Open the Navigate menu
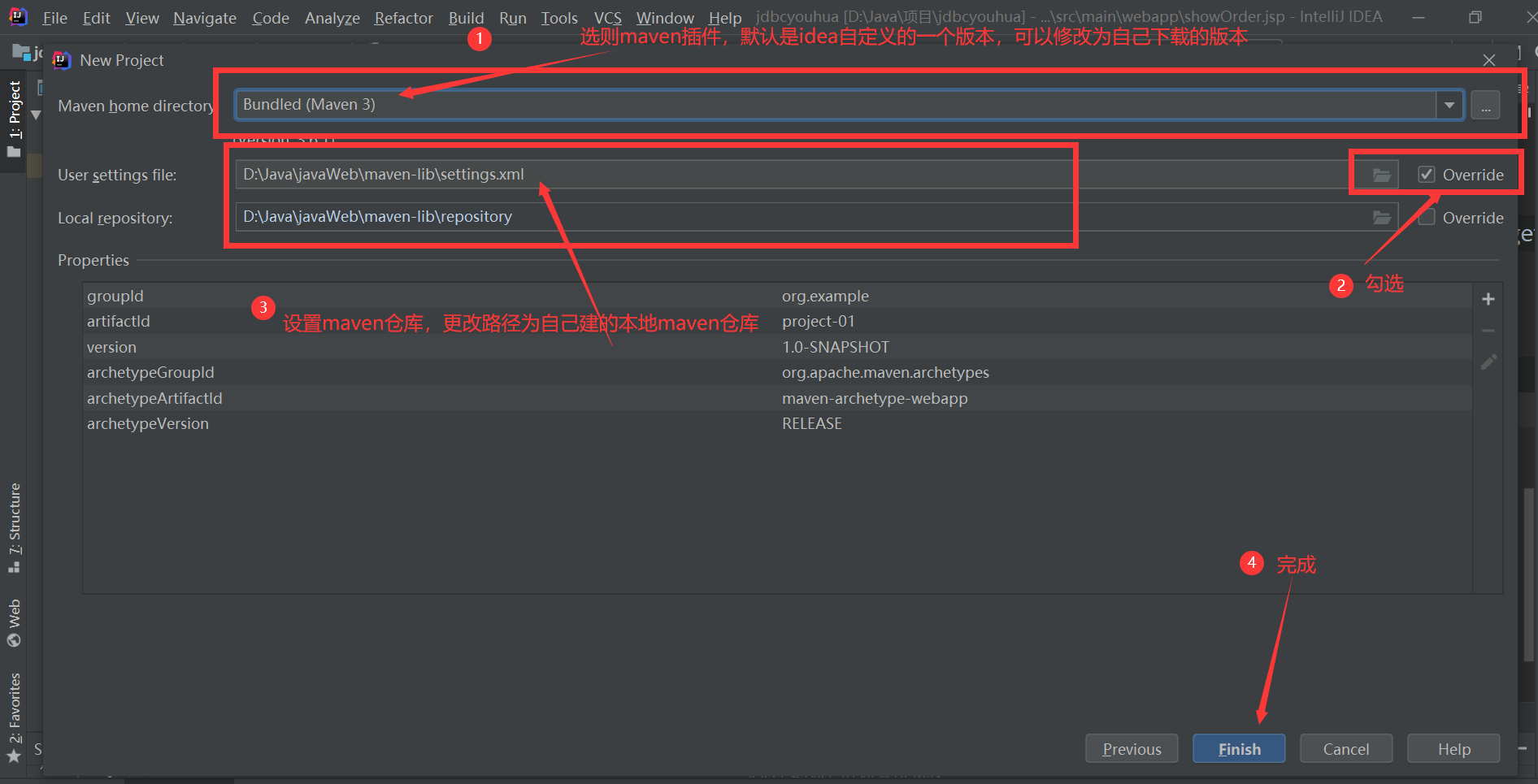This screenshot has height=784, width=1538. (205, 18)
